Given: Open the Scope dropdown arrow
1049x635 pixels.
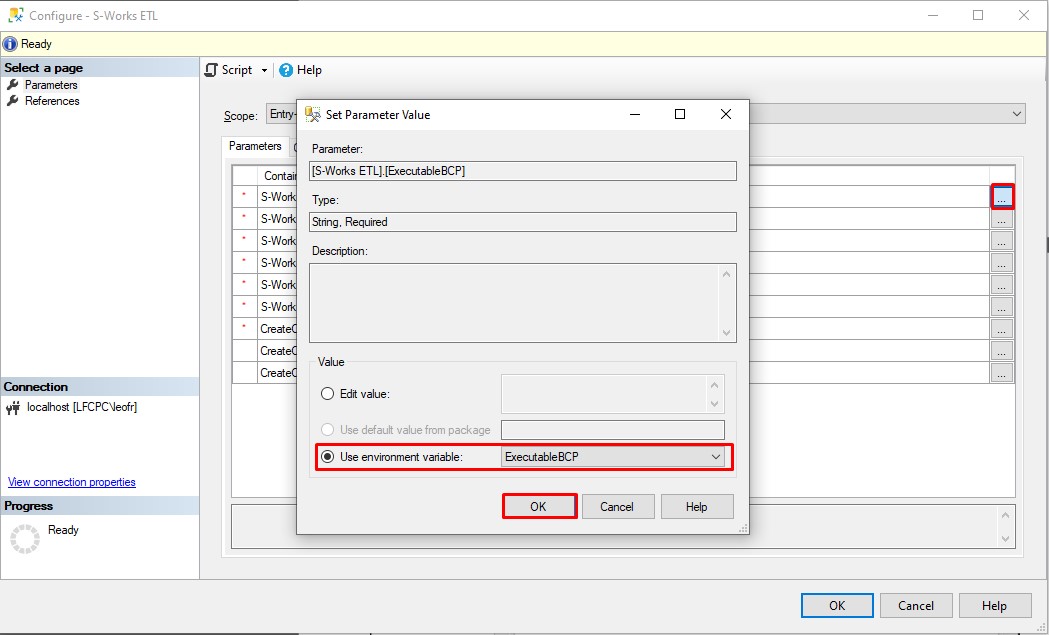Looking at the screenshot, I should [1017, 114].
